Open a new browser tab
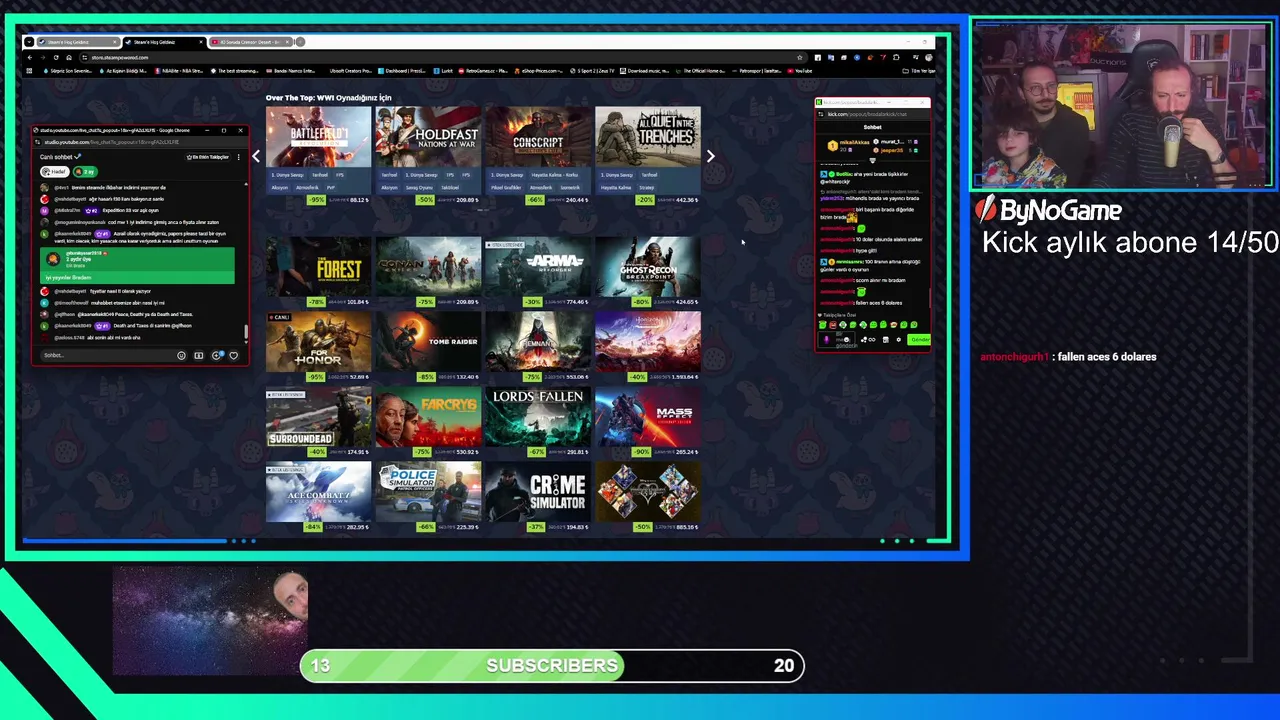Screen dimensions: 1280x720 (x=299, y=42)
